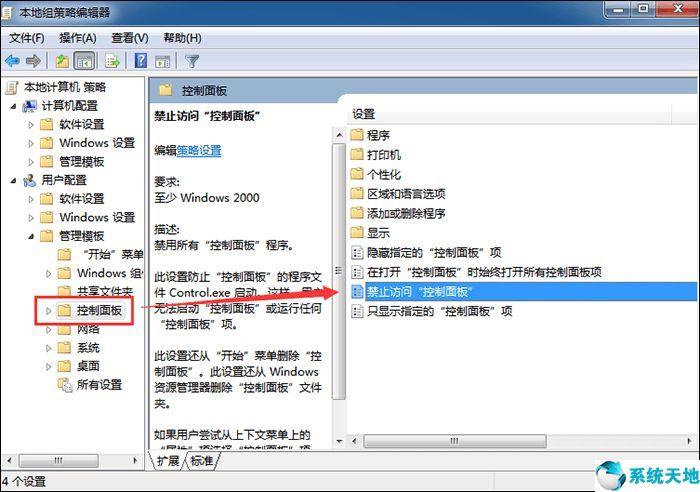Collapse the 用户配置 tree node
This screenshot has height=492, width=700.
pyautogui.click(x=13, y=180)
